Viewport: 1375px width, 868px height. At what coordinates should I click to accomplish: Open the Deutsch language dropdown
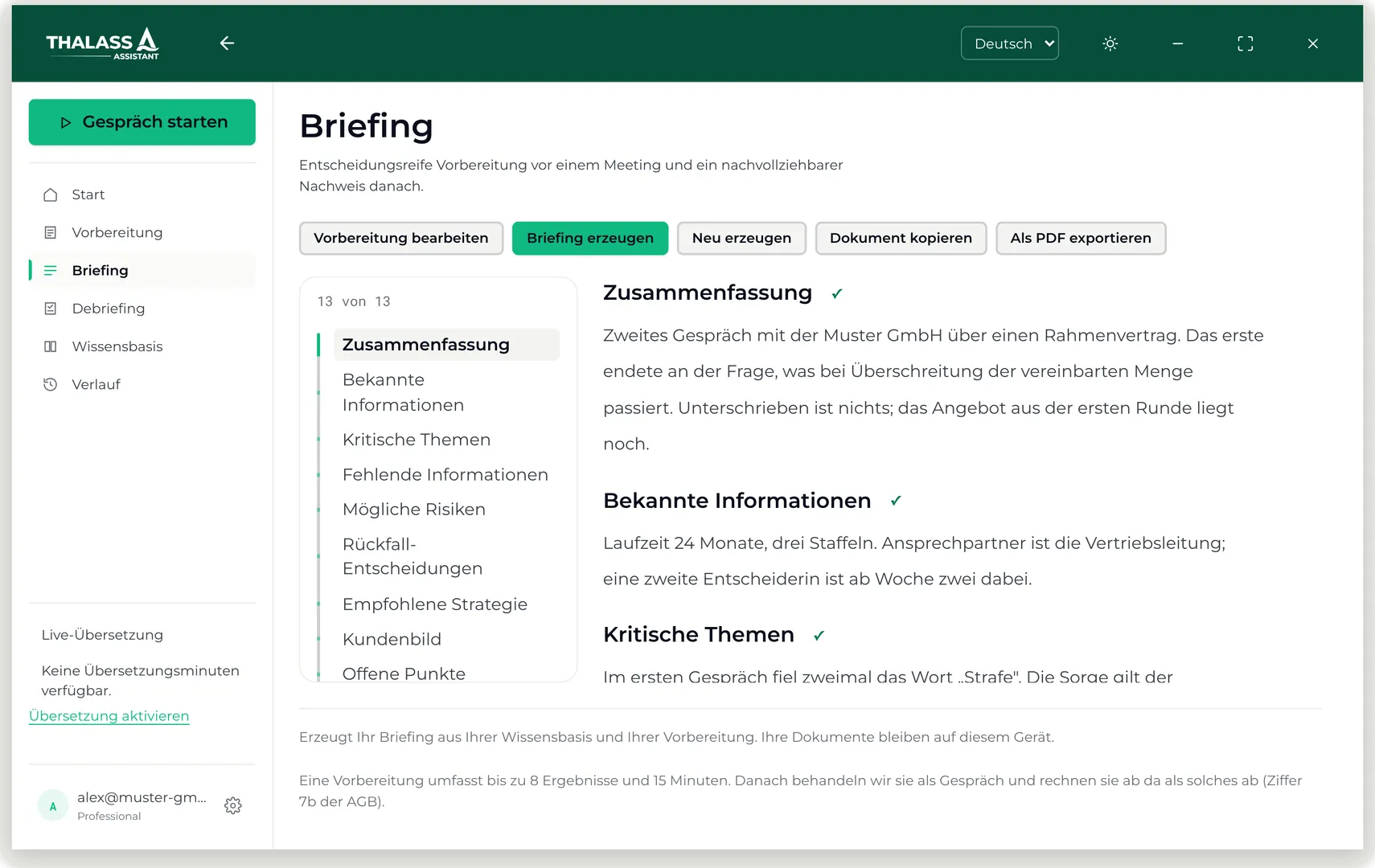point(1009,43)
